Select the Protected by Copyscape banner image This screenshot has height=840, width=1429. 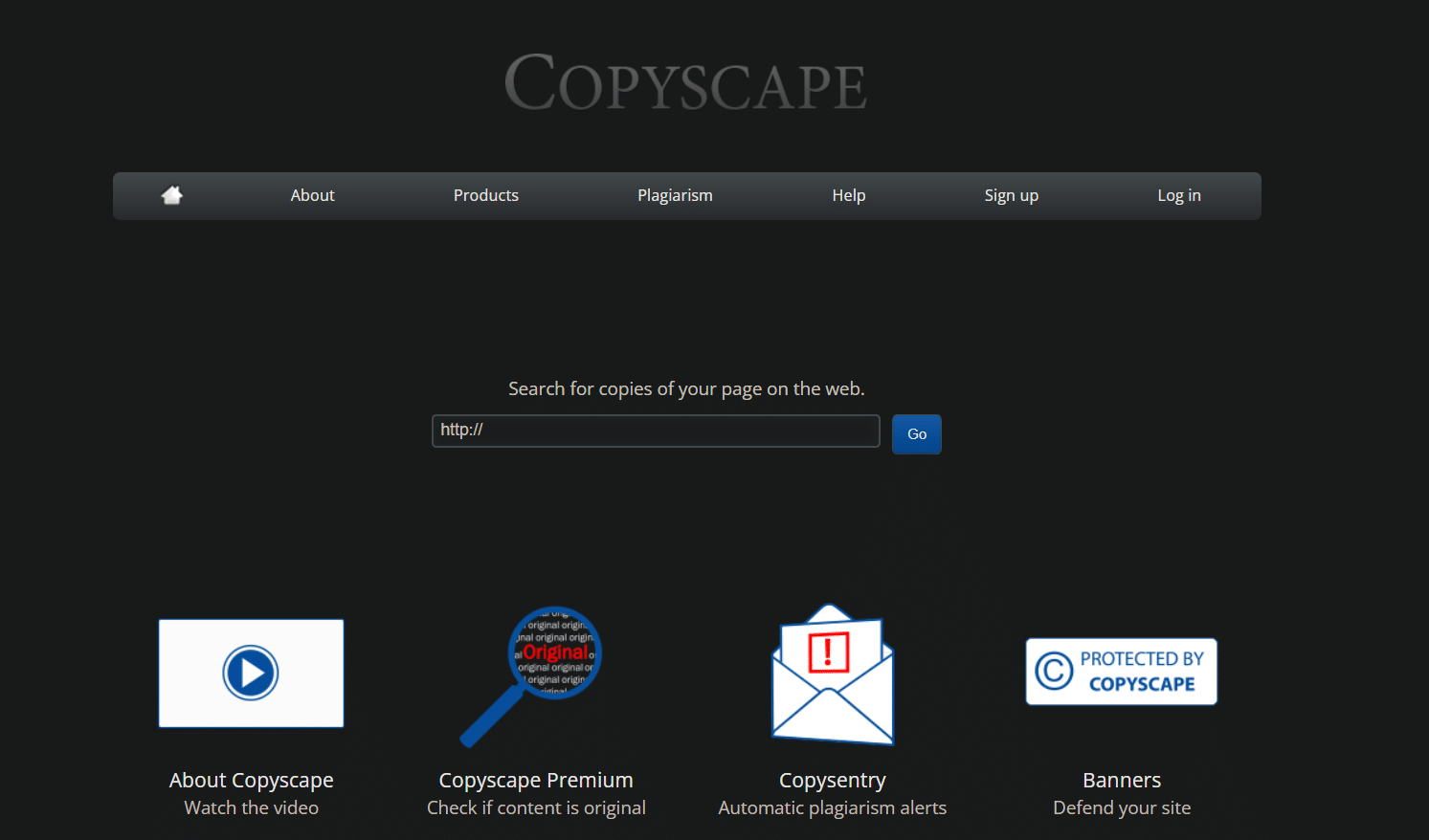pyautogui.click(x=1122, y=672)
